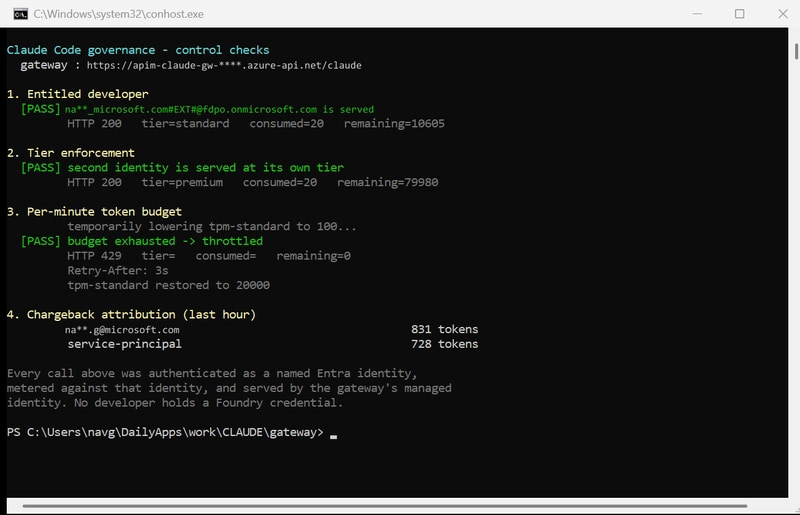Click 'consumed=20' in Tier enforcement result
The image size is (800, 515).
click(280, 182)
